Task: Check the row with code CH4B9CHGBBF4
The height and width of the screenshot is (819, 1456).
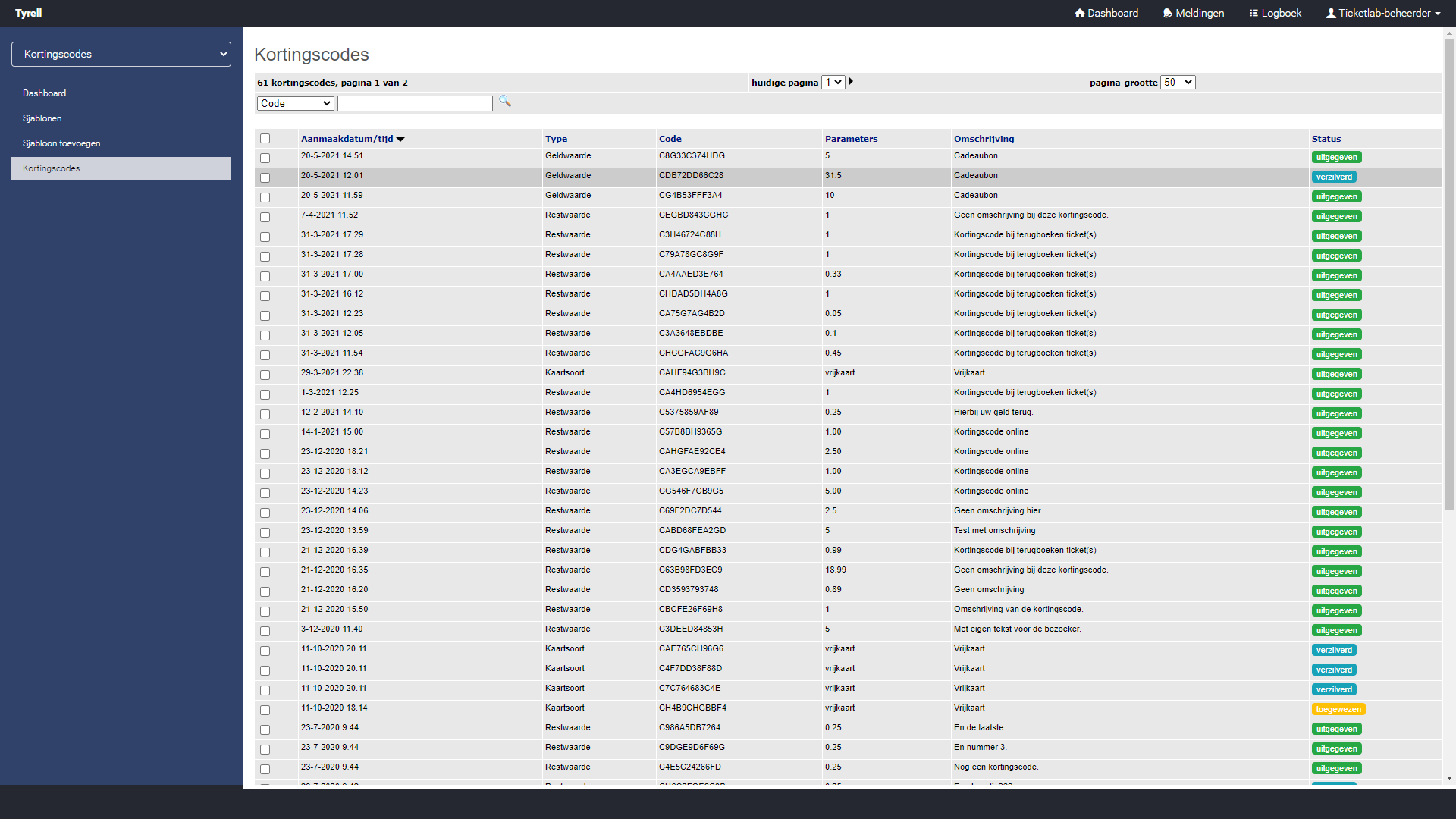Action: click(265, 711)
